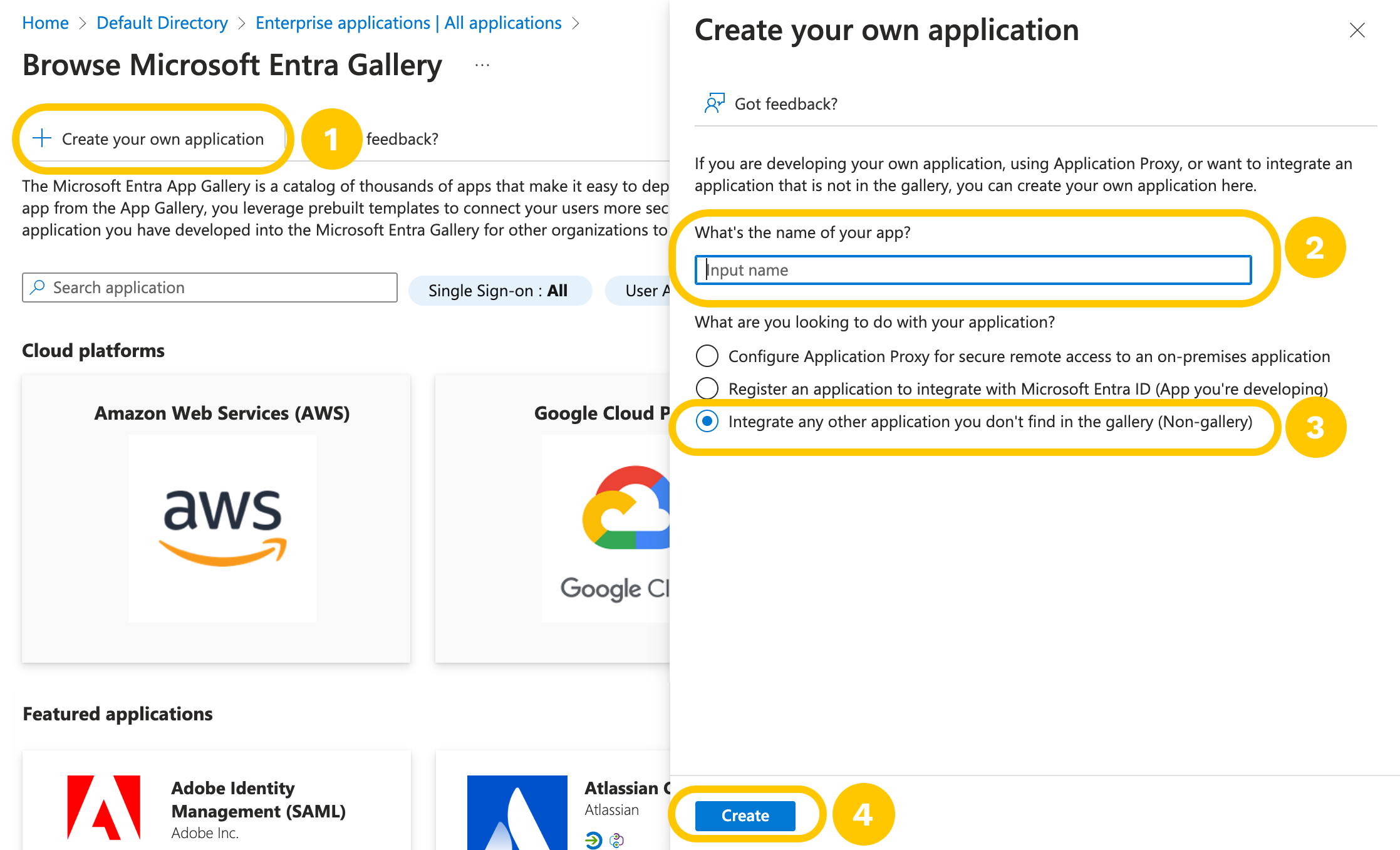
Task: Click the Got feedback person icon
Action: [x=714, y=103]
